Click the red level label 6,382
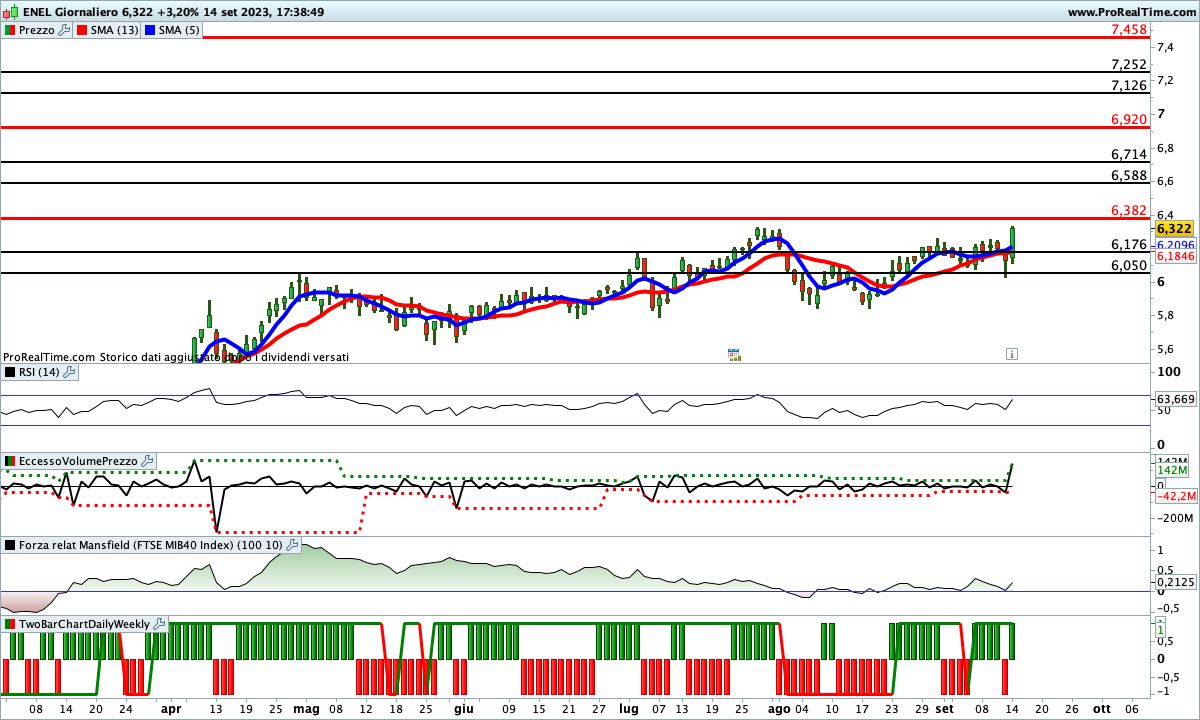 pos(1129,211)
